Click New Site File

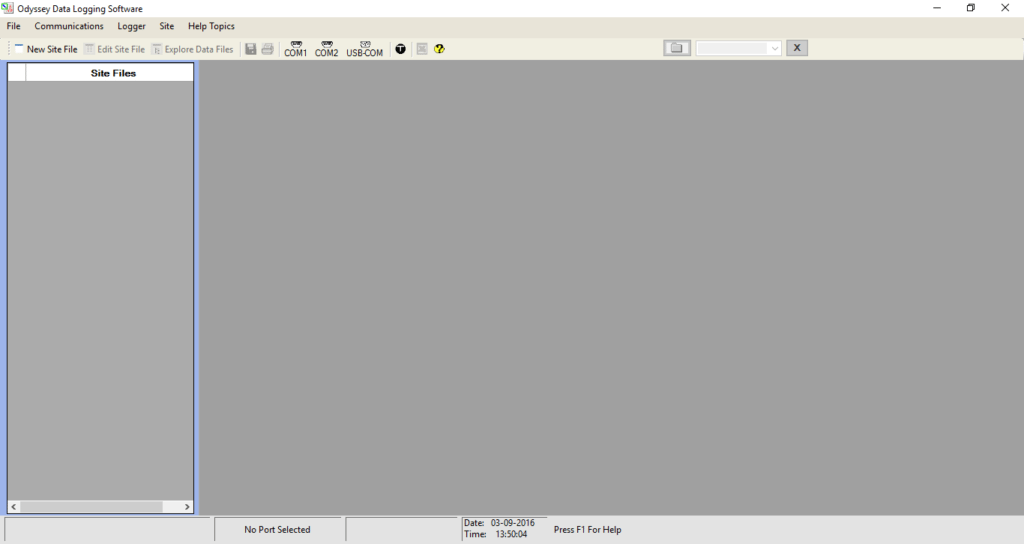point(45,49)
